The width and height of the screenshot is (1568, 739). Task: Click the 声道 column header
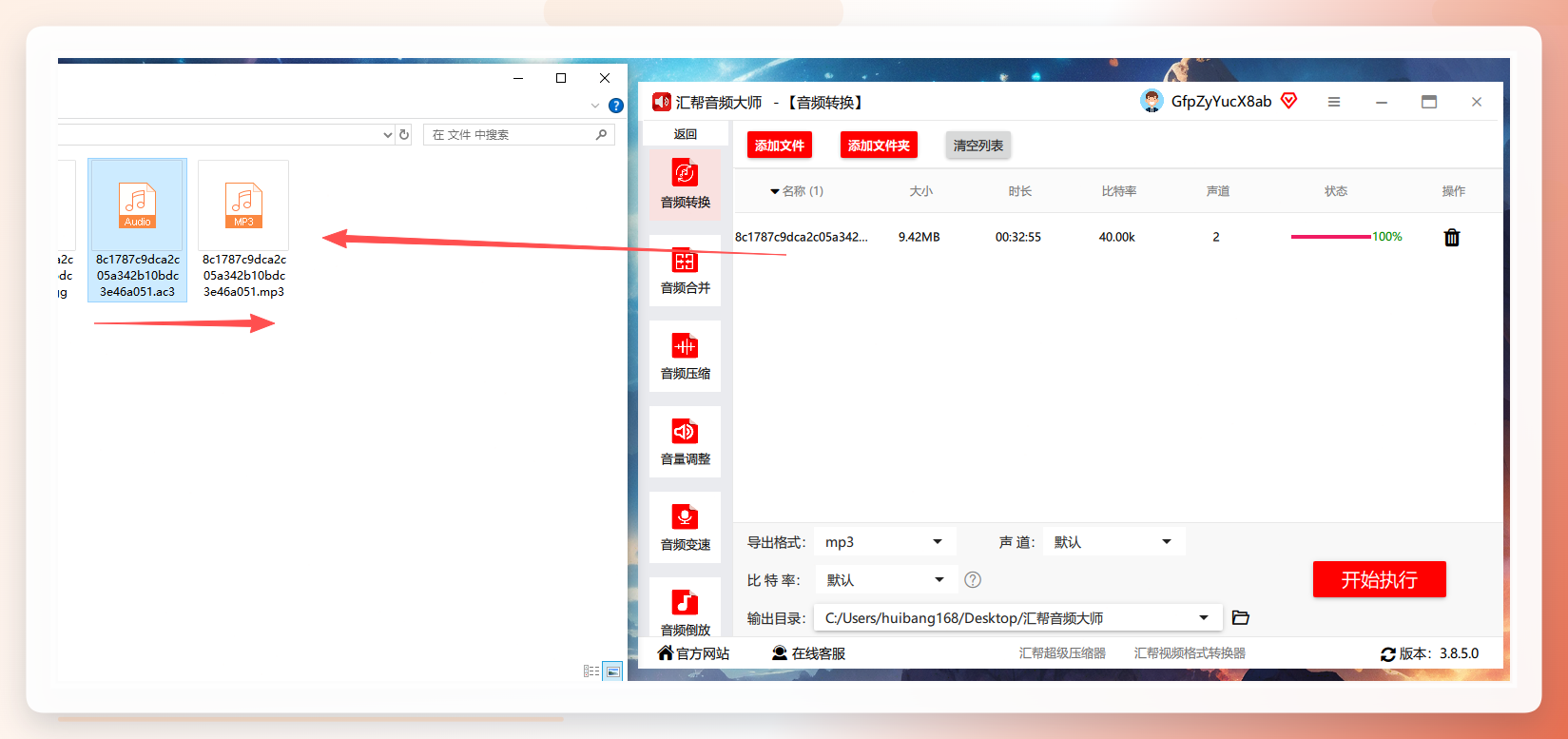coord(1218,191)
